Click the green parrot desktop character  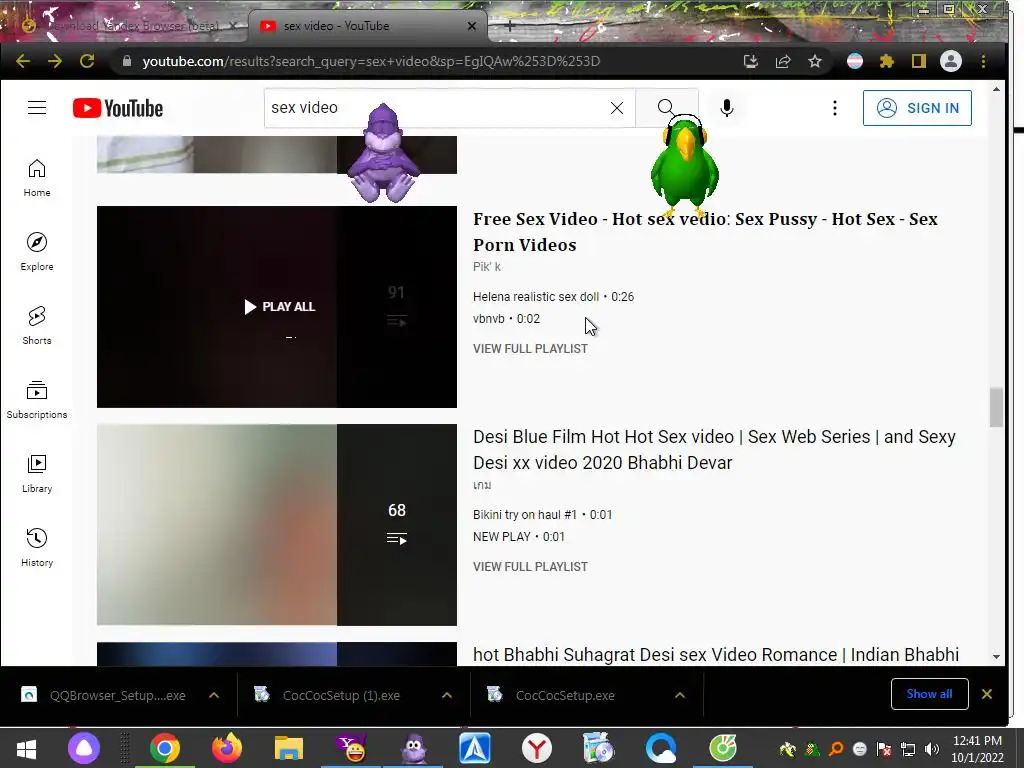[684, 167]
